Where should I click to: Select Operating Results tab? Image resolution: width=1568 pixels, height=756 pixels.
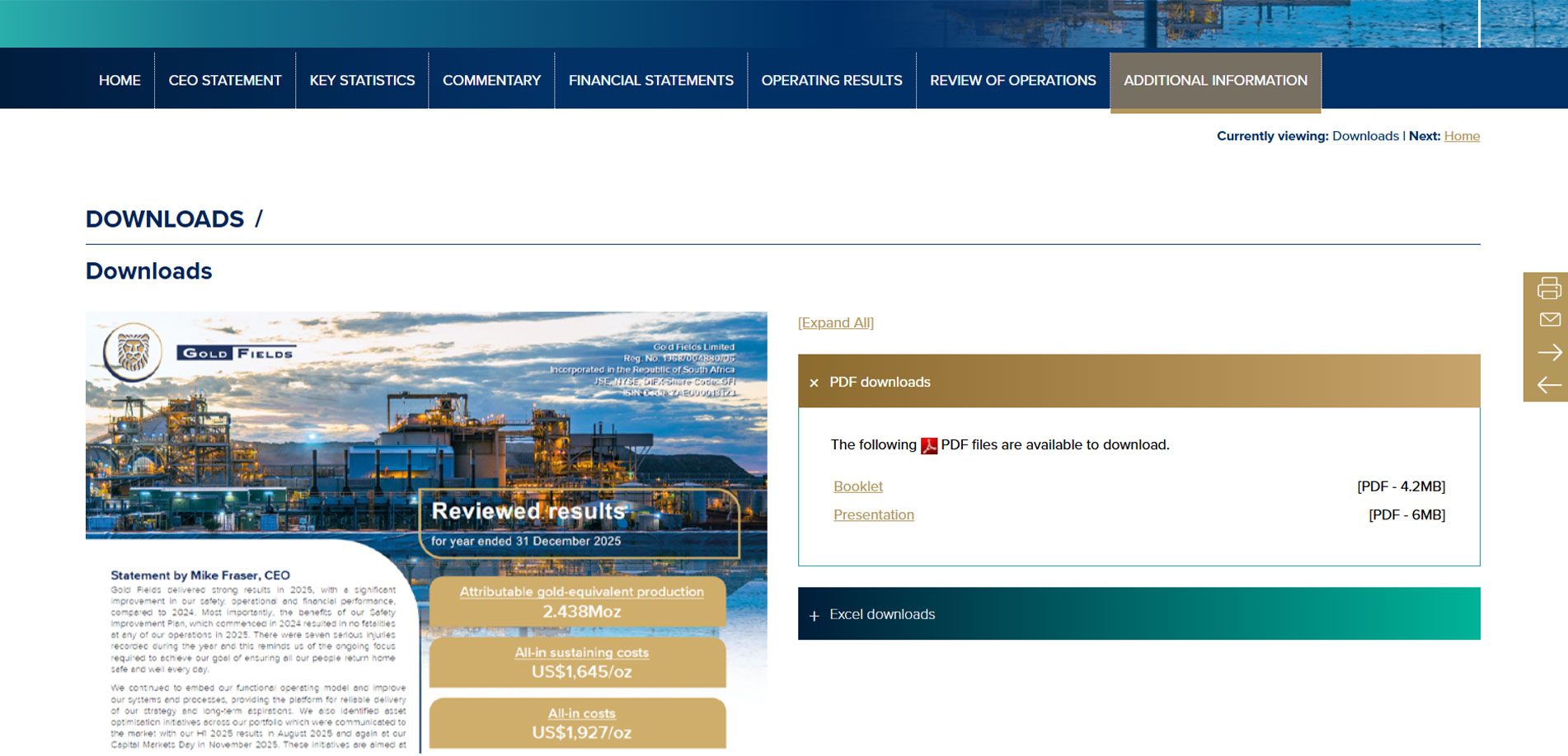coord(832,80)
